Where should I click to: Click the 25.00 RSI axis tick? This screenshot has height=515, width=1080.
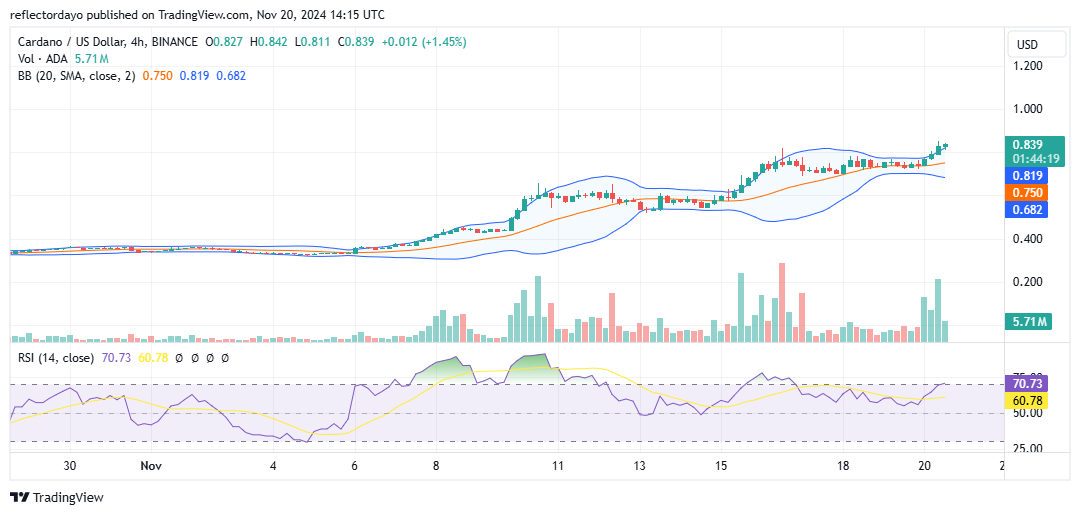1026,448
